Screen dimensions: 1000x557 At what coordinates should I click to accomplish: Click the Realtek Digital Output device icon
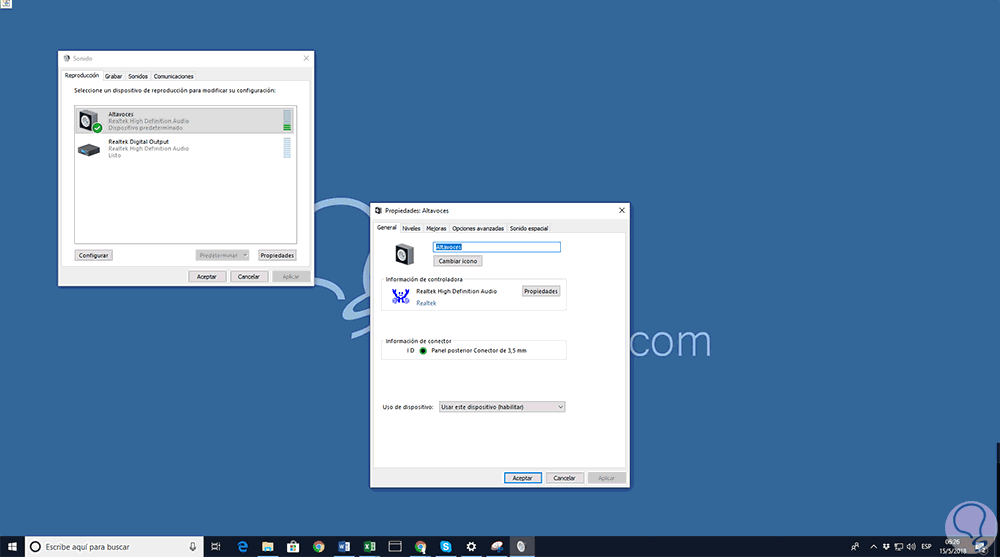coord(89,150)
